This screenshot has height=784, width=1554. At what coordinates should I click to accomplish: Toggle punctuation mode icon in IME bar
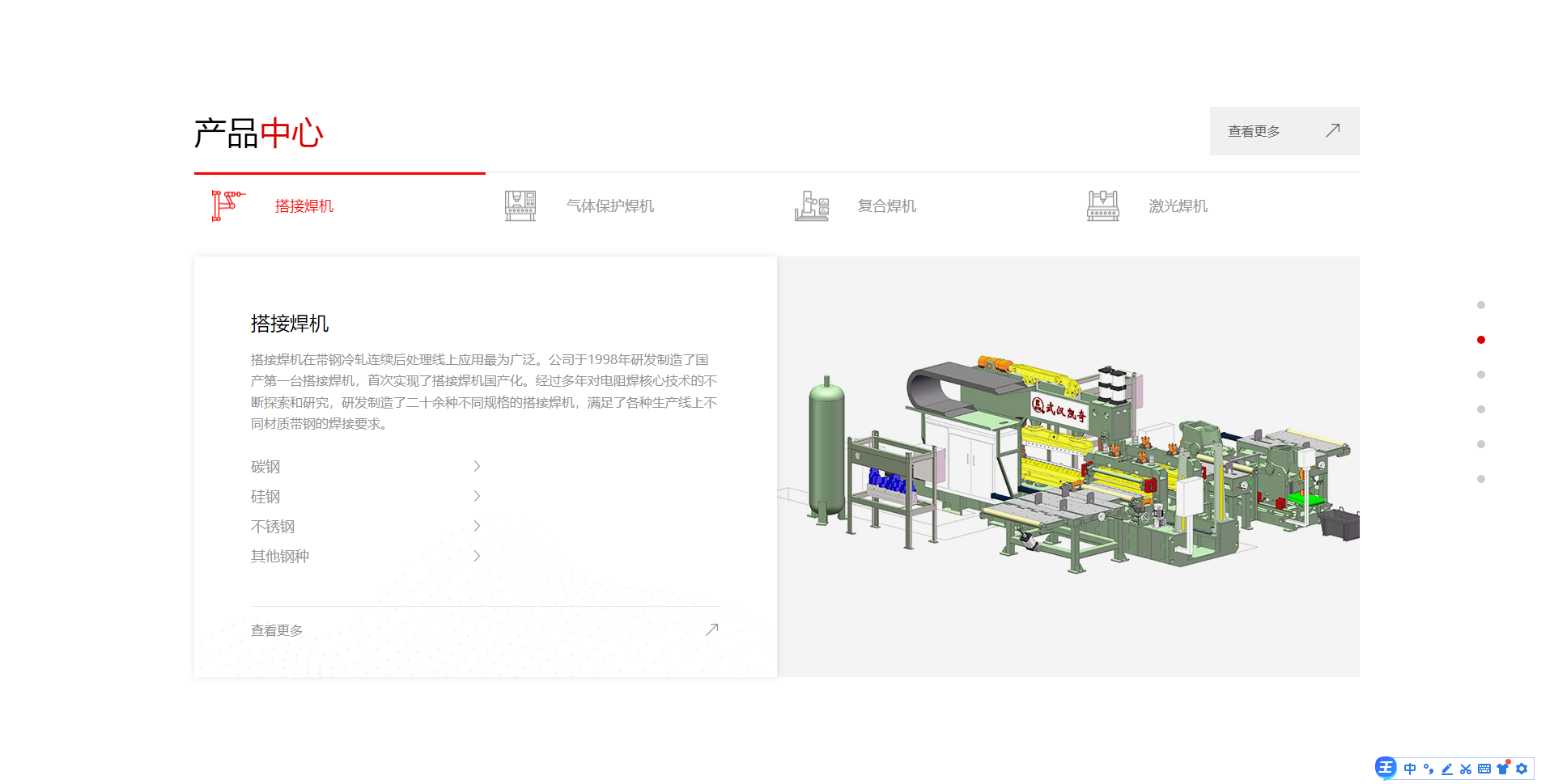click(1429, 769)
